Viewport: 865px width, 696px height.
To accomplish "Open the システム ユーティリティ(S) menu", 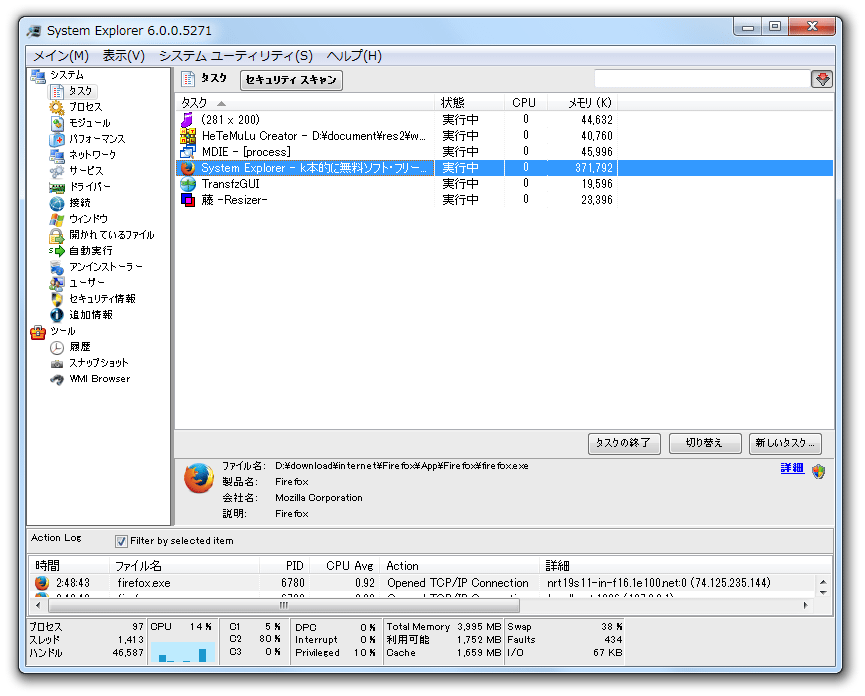I will (236, 56).
